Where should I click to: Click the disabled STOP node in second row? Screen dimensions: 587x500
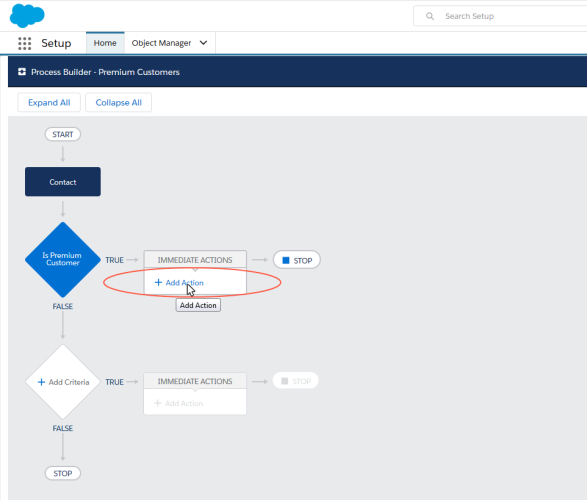296,381
